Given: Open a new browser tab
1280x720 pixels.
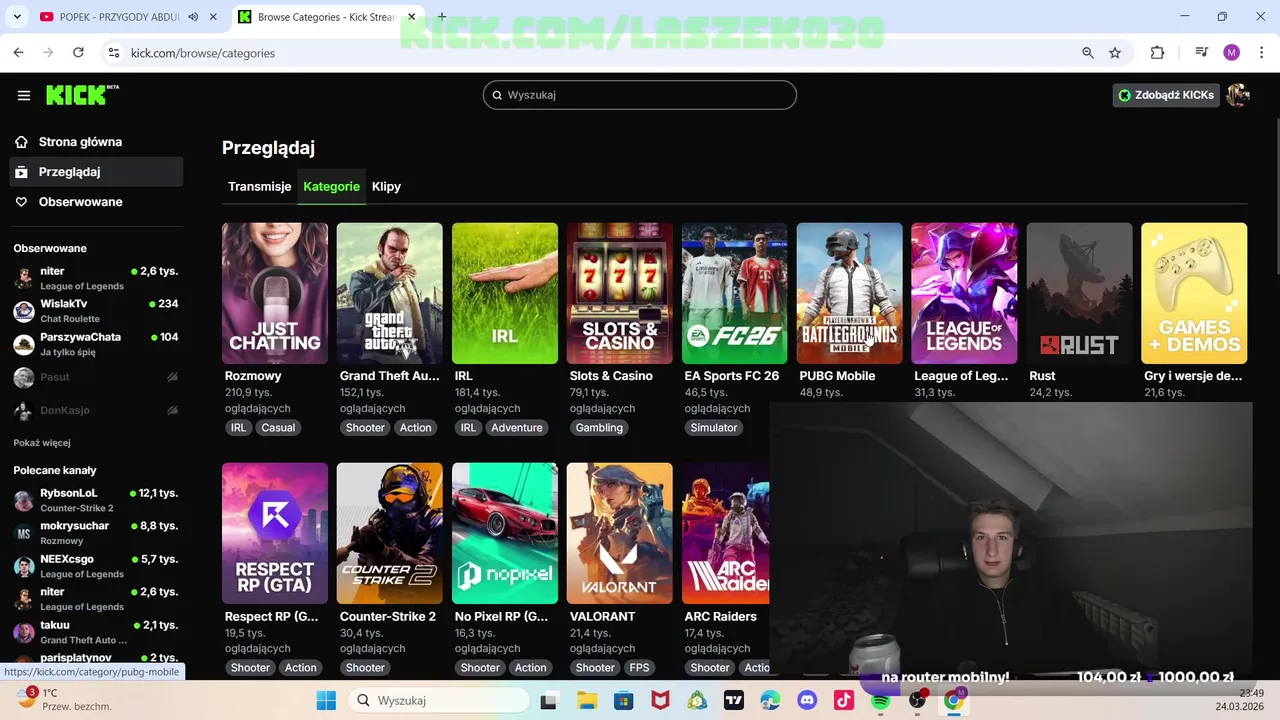Looking at the screenshot, I should click(x=441, y=17).
